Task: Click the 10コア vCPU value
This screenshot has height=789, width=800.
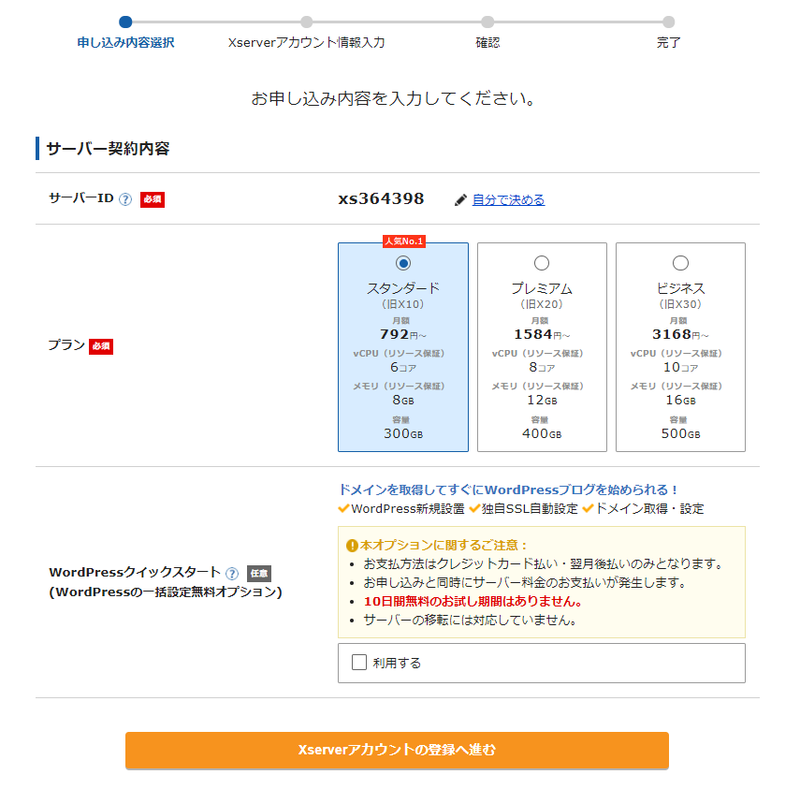Action: [x=680, y=367]
